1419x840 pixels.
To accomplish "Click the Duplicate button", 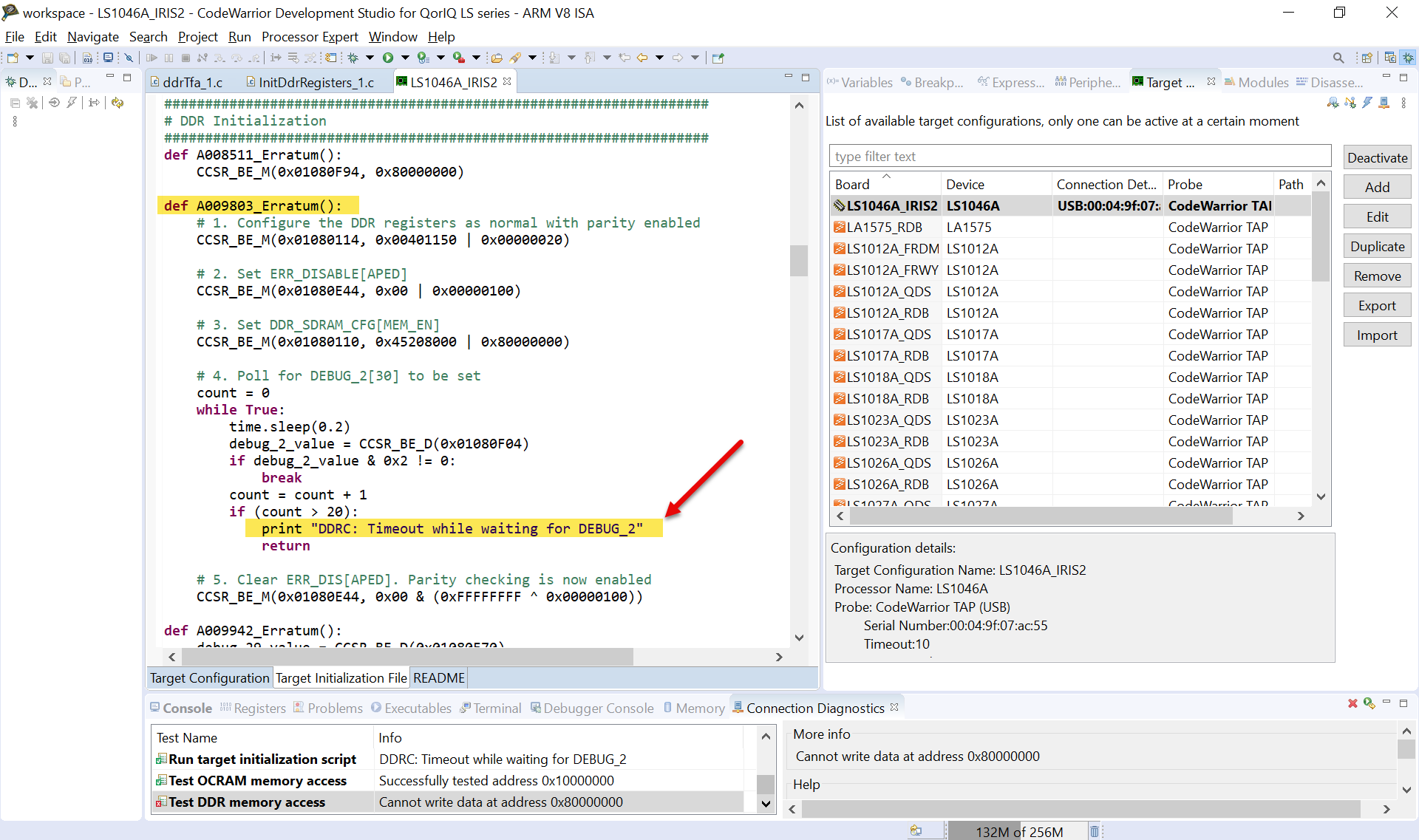I will [1376, 246].
